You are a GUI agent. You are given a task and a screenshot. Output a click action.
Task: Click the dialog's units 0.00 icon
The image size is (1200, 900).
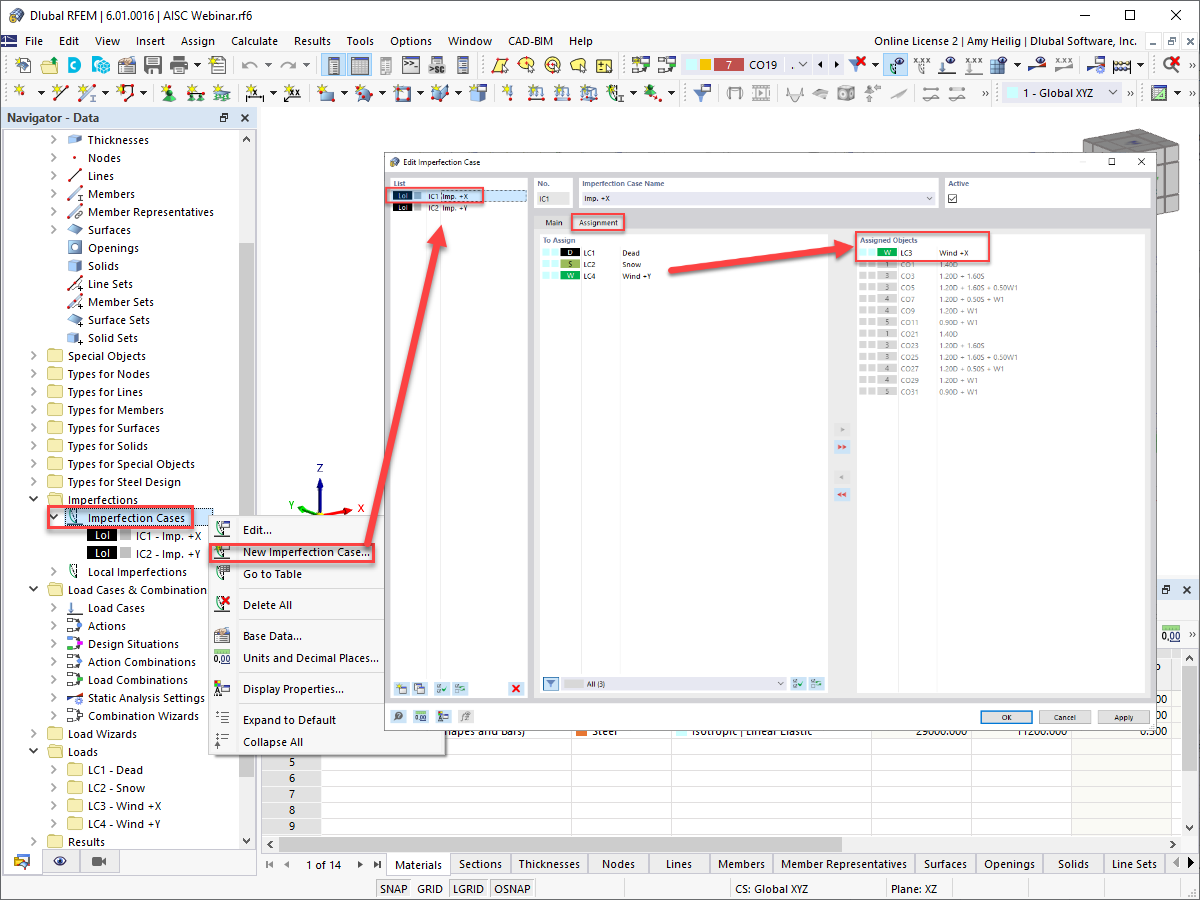420,716
